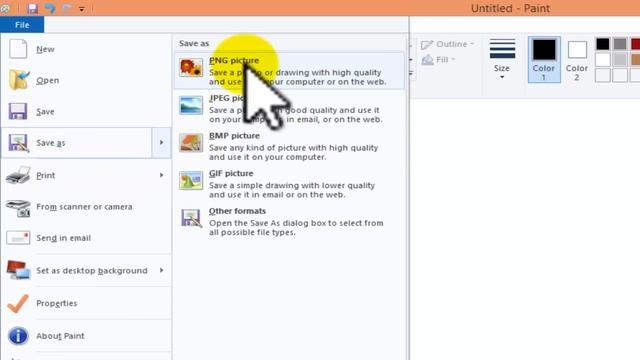The image size is (640, 360).
Task: Save as BMP picture
Action: (x=289, y=146)
